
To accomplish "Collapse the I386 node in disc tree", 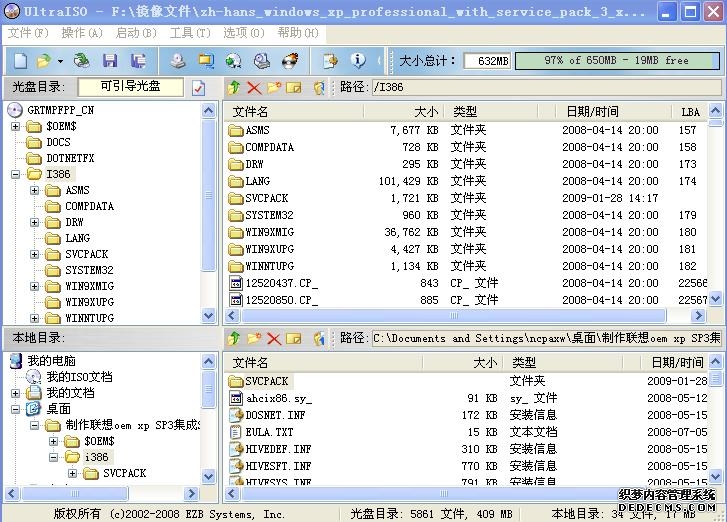I will 16,174.
